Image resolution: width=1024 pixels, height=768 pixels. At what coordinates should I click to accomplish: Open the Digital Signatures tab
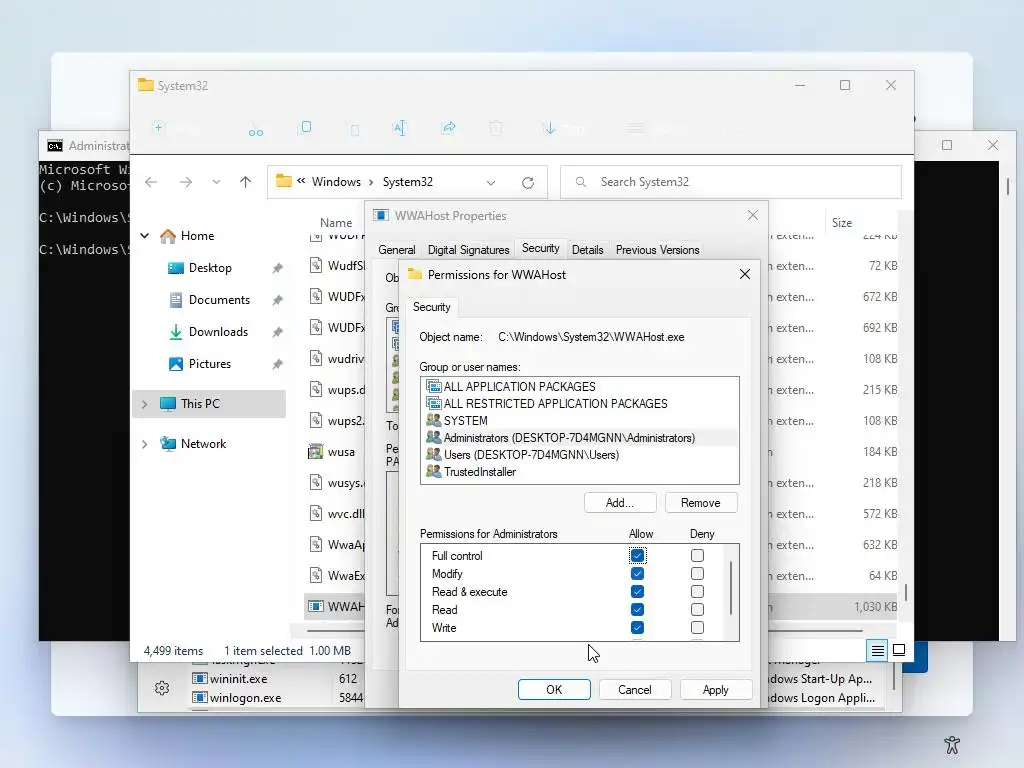click(x=468, y=249)
